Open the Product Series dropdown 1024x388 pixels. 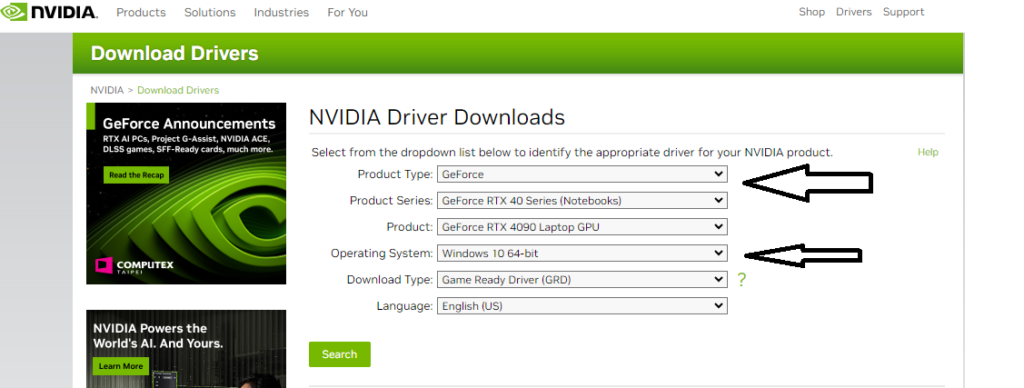click(582, 201)
